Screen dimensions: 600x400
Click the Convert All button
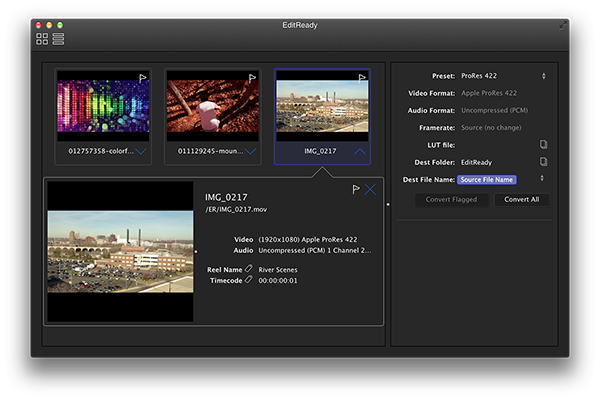[x=522, y=200]
